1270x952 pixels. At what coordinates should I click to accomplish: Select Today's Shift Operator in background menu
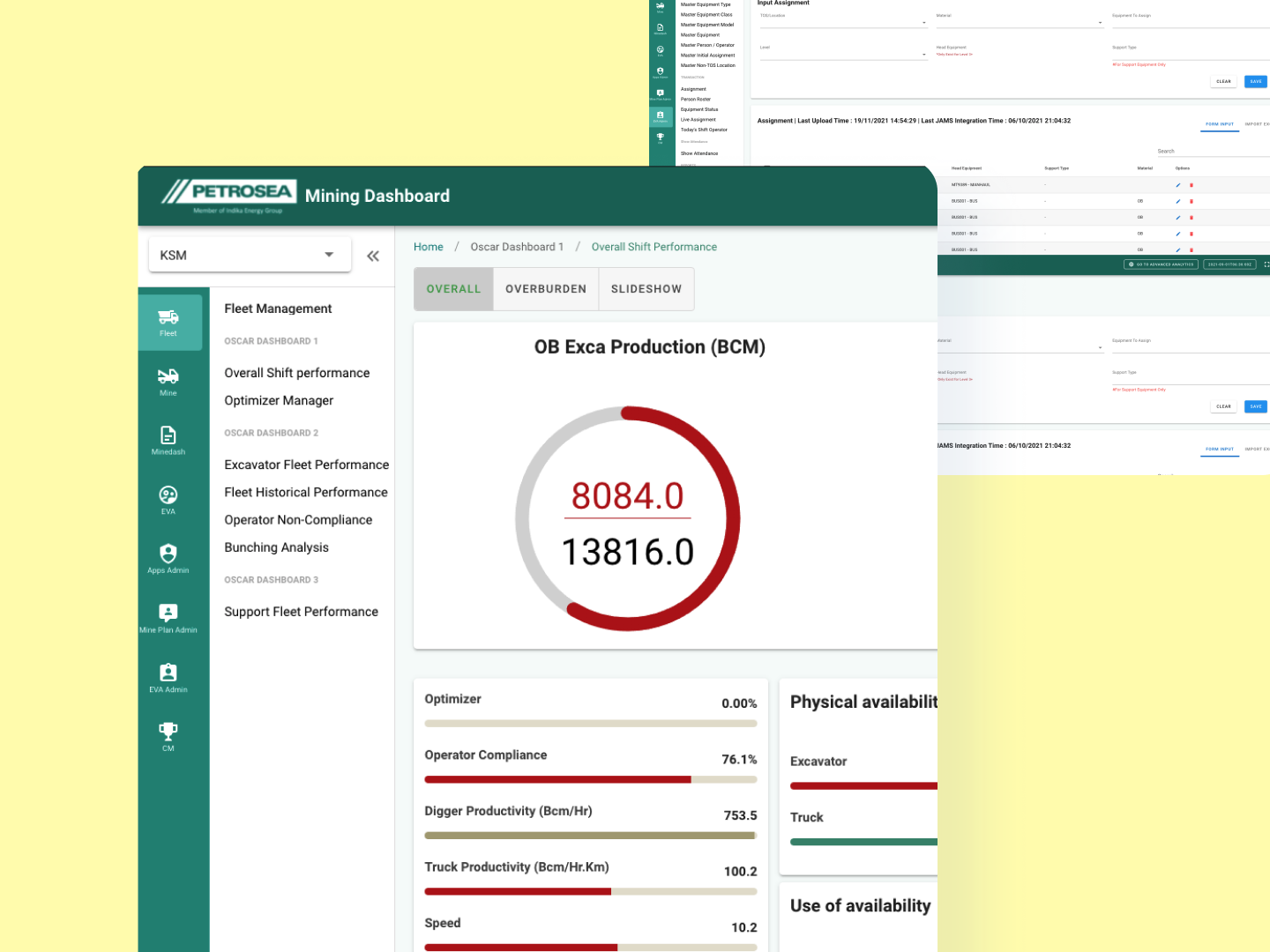704,130
